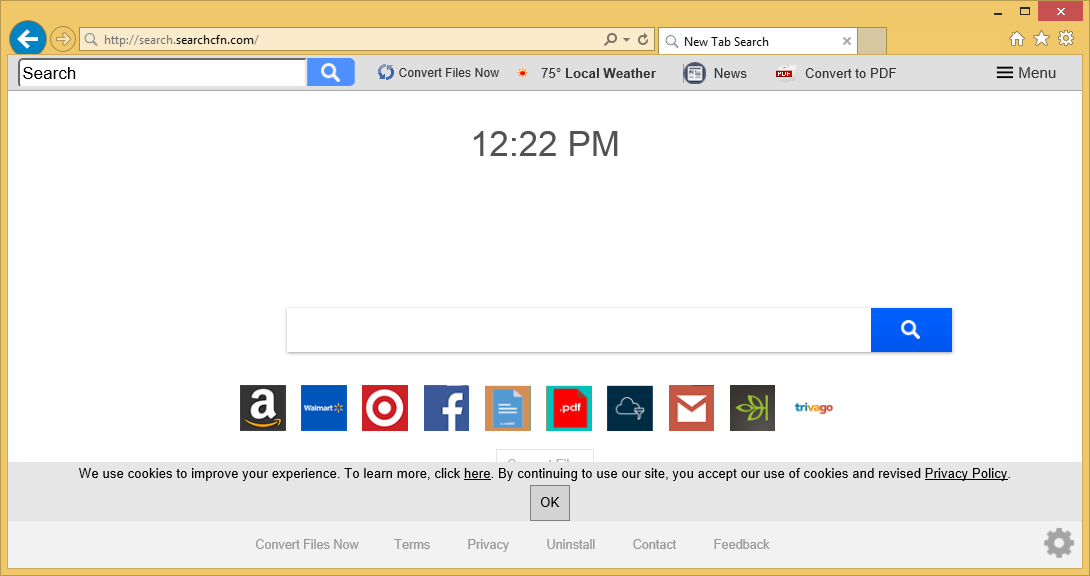This screenshot has height=576, width=1090.
Task: Open Convert Files Now toolbar link
Action: (438, 73)
